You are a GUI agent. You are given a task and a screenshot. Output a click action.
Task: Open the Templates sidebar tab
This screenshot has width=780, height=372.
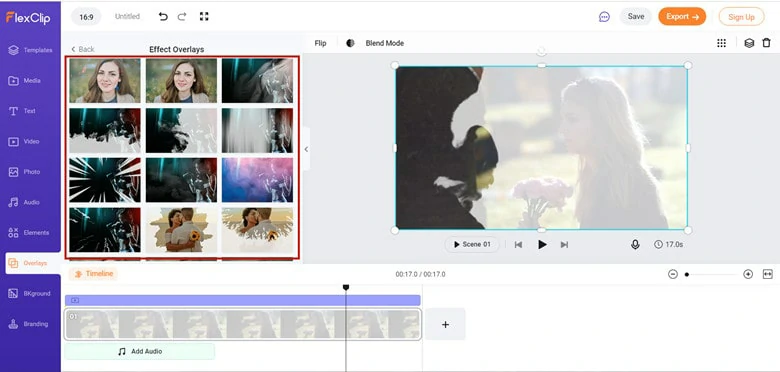[30, 50]
